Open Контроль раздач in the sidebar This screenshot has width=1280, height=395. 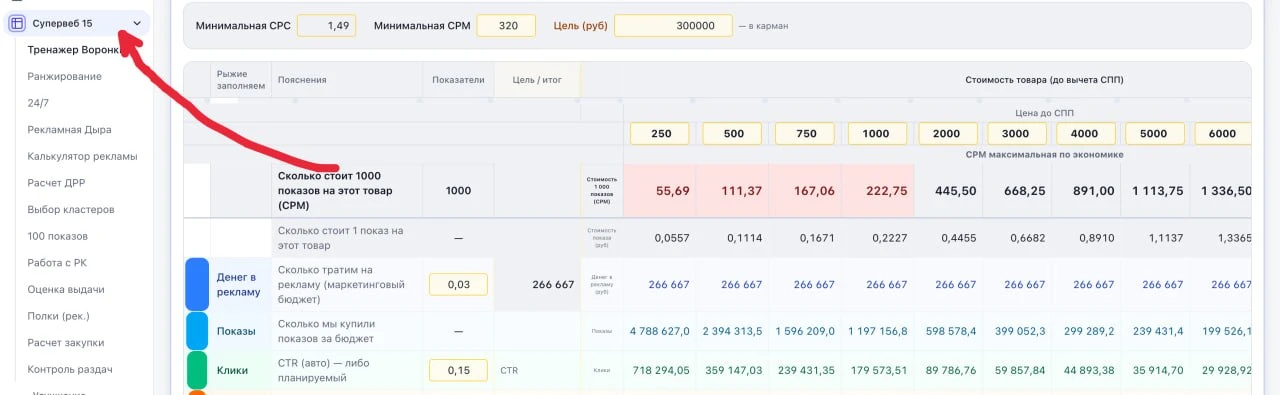coord(70,369)
